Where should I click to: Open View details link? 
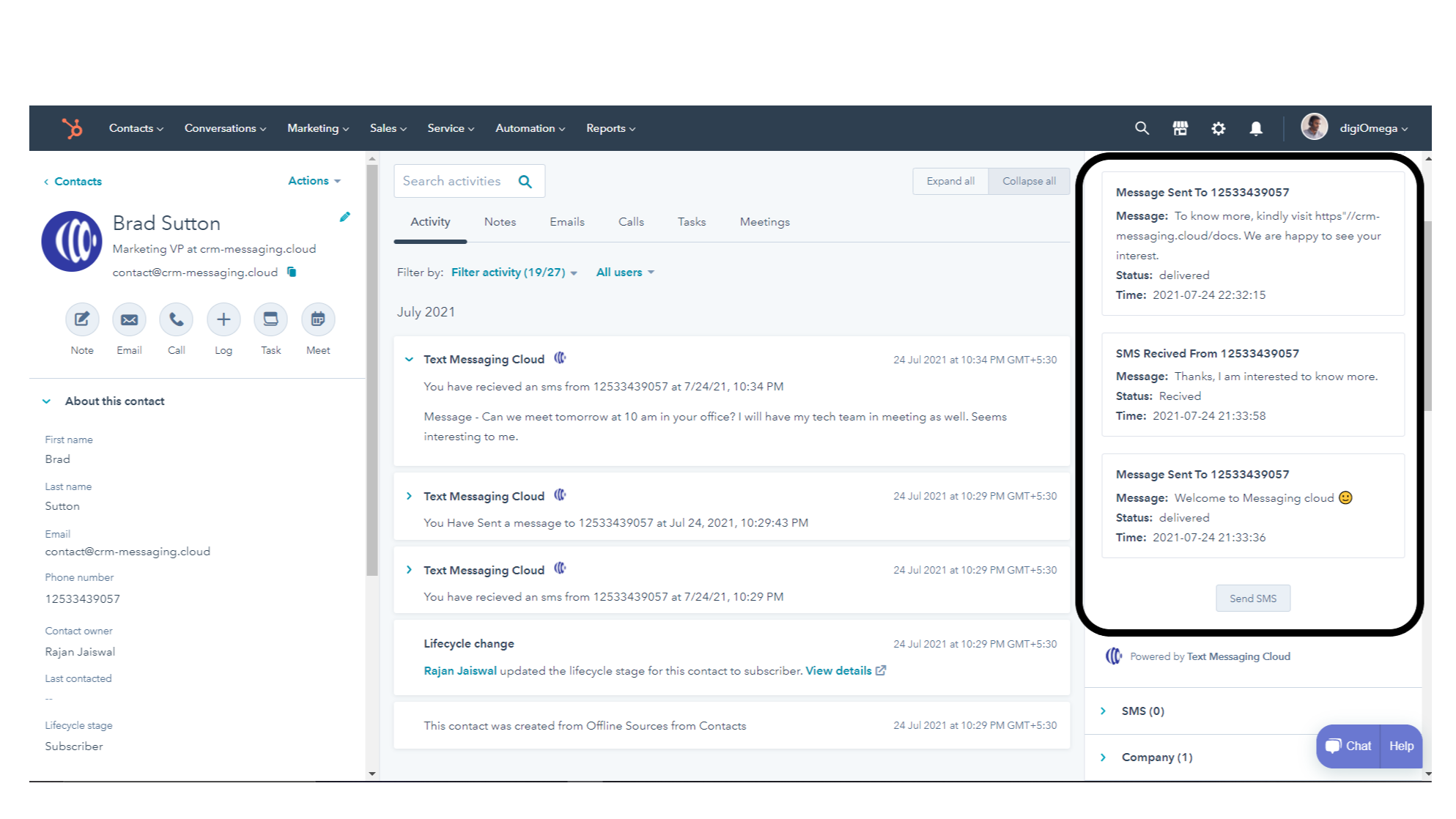838,671
